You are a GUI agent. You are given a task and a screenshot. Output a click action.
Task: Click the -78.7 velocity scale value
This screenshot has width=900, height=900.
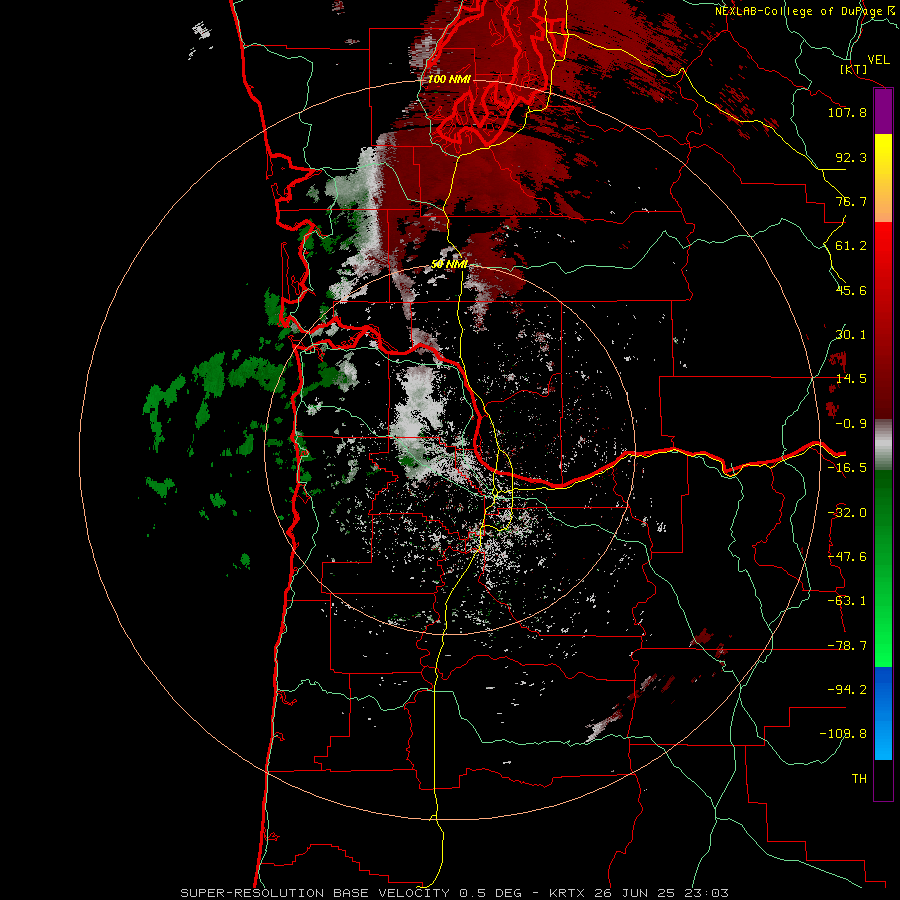(x=847, y=646)
